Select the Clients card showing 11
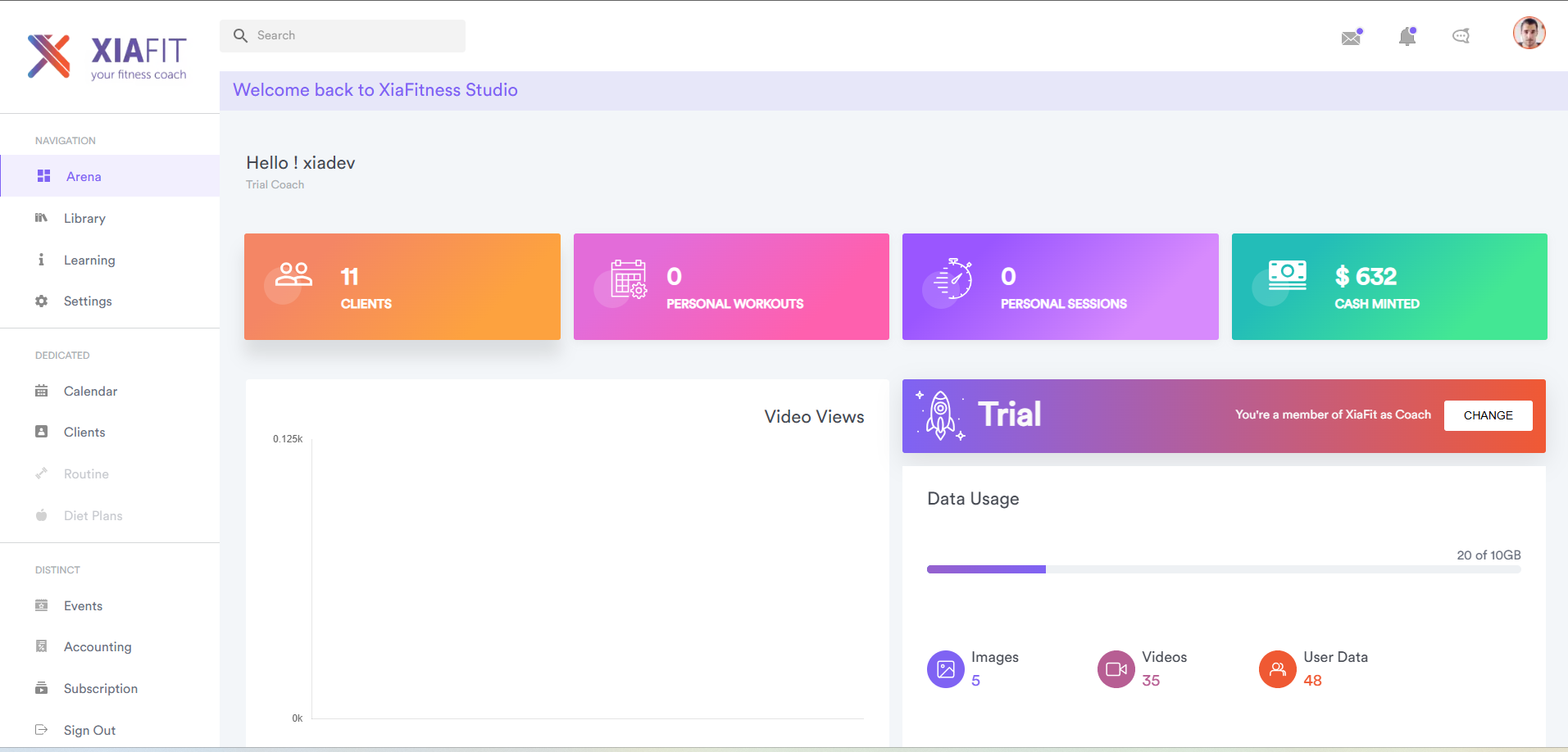 (402, 287)
